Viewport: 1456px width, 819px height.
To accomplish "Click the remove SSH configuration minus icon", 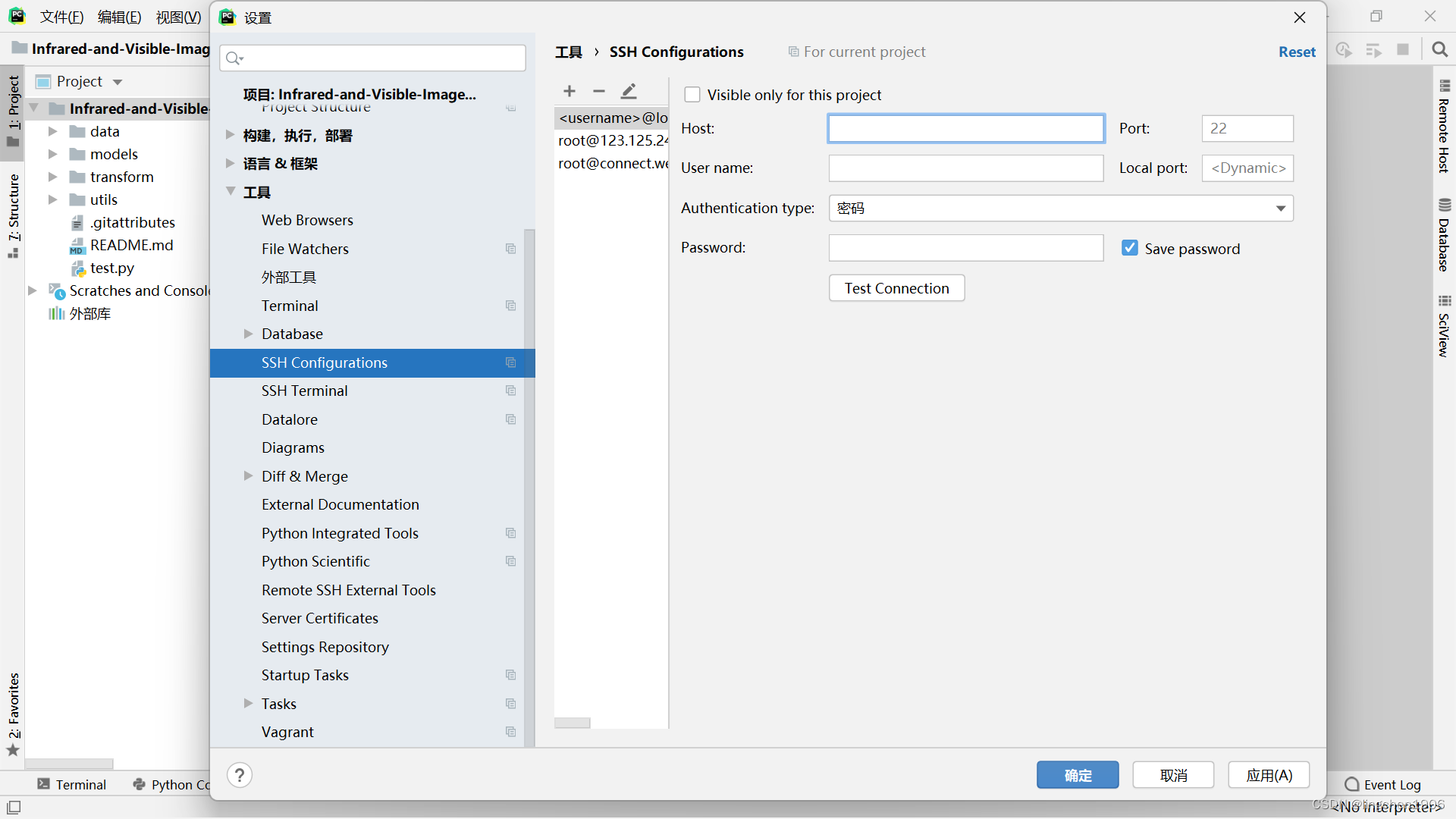I will pos(599,91).
